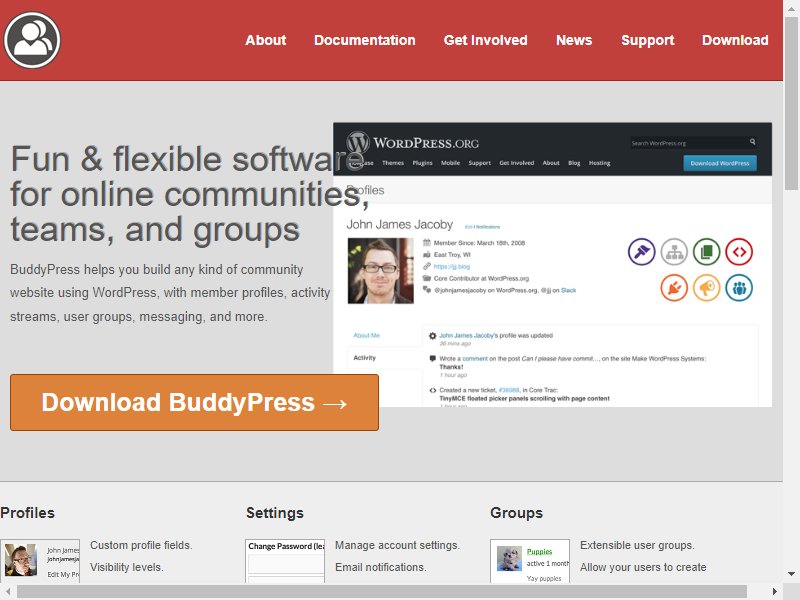
Task: Click the vertical scrollbar thumb
Action: [791, 104]
